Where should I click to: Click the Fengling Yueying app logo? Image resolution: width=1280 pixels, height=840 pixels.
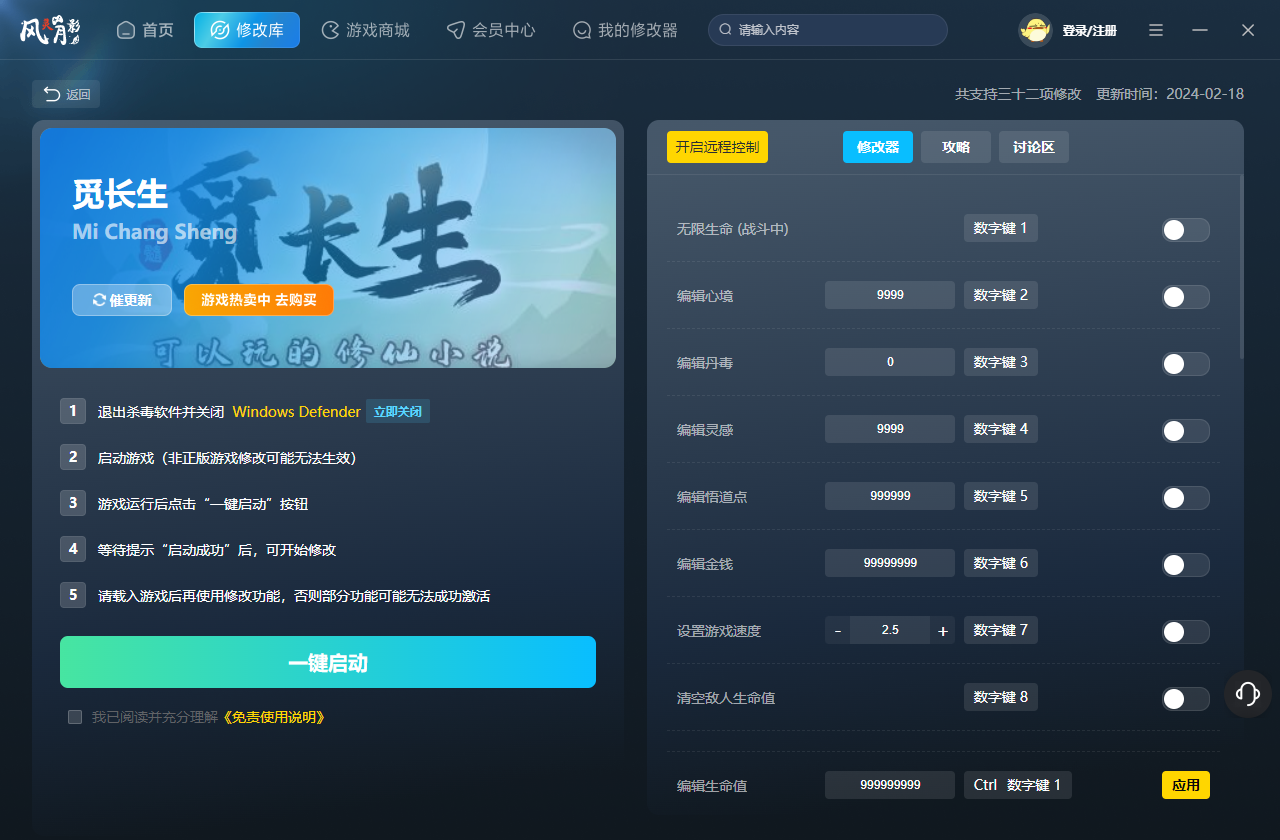50,30
